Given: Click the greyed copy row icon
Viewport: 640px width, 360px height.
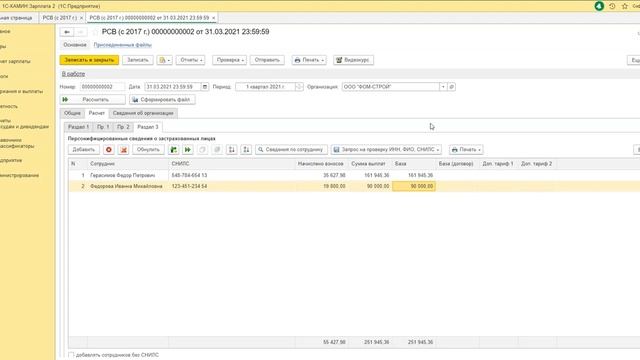Looking at the screenshot, I should [x=202, y=150].
